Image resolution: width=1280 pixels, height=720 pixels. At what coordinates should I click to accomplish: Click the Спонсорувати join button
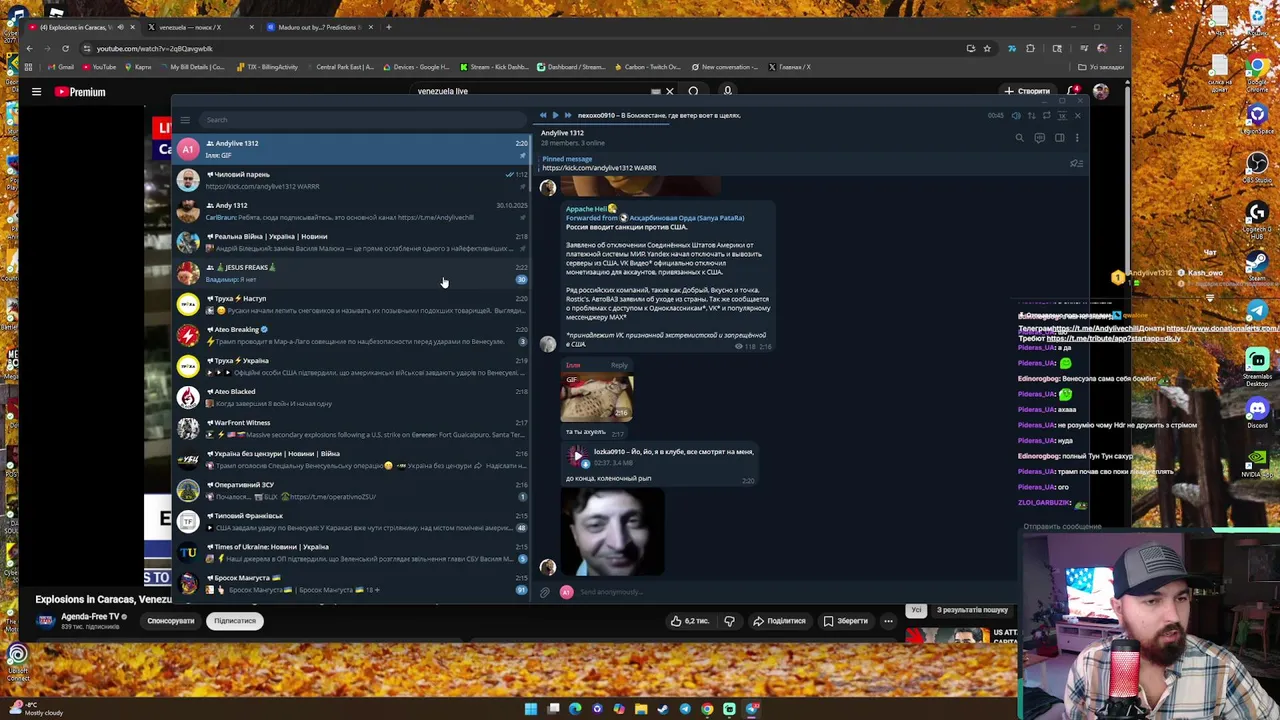[171, 621]
